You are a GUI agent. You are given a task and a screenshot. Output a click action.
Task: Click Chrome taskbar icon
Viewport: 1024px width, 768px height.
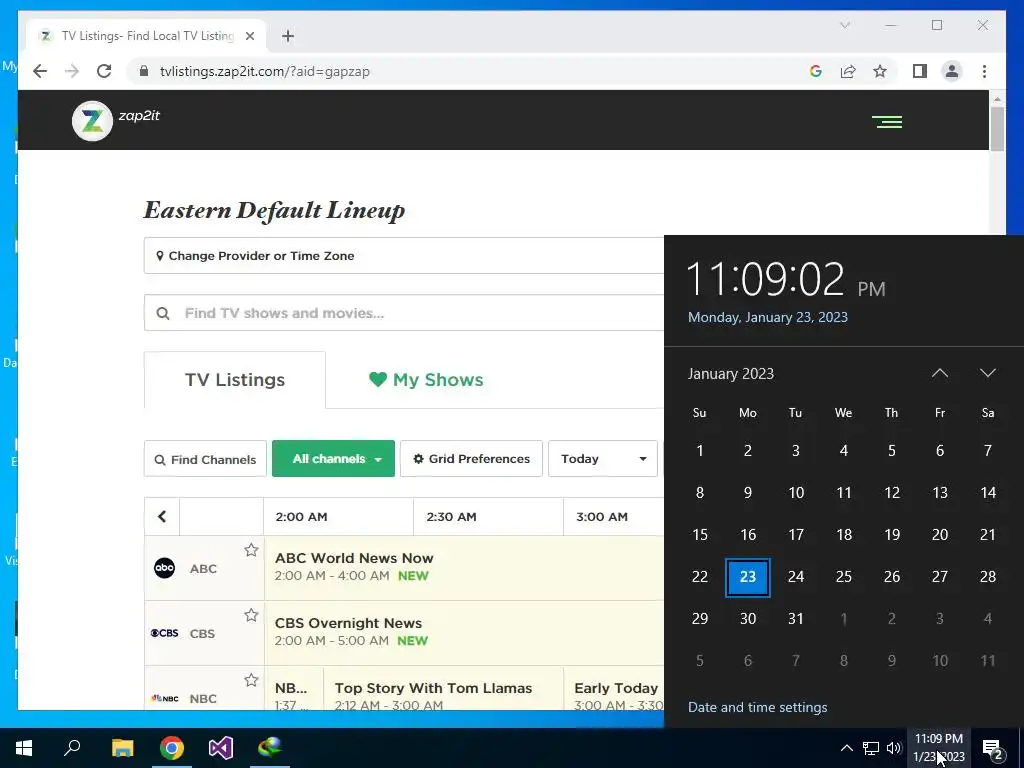tap(172, 748)
